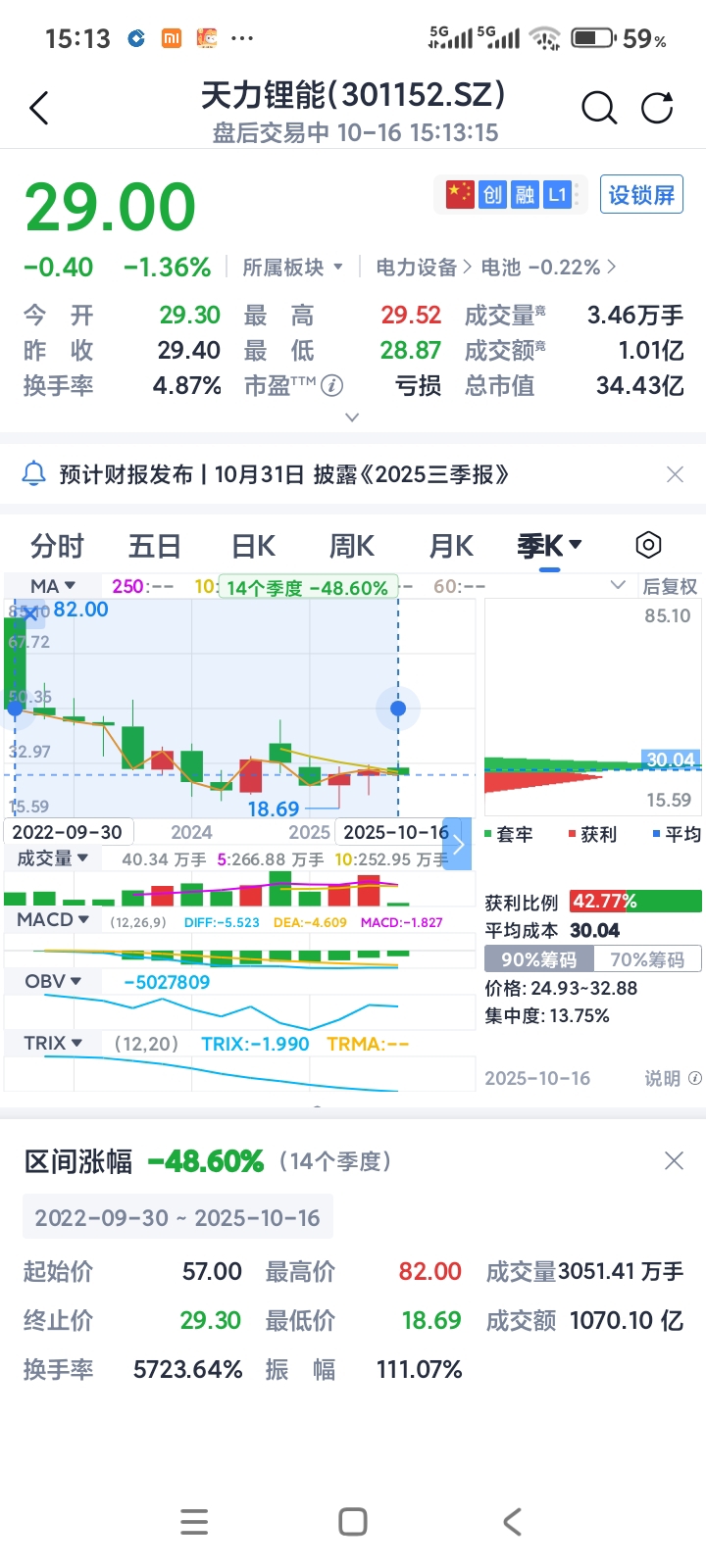Image resolution: width=706 pixels, height=1568 pixels.
Task: Open 电池 -0.22% sector link
Action: (548, 267)
